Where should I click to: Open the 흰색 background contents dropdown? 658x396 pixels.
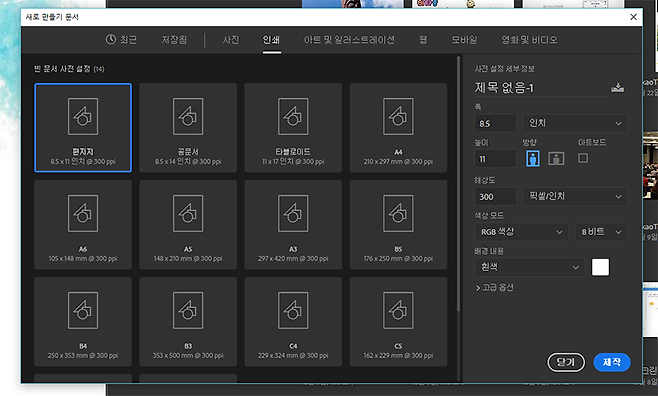tap(530, 267)
